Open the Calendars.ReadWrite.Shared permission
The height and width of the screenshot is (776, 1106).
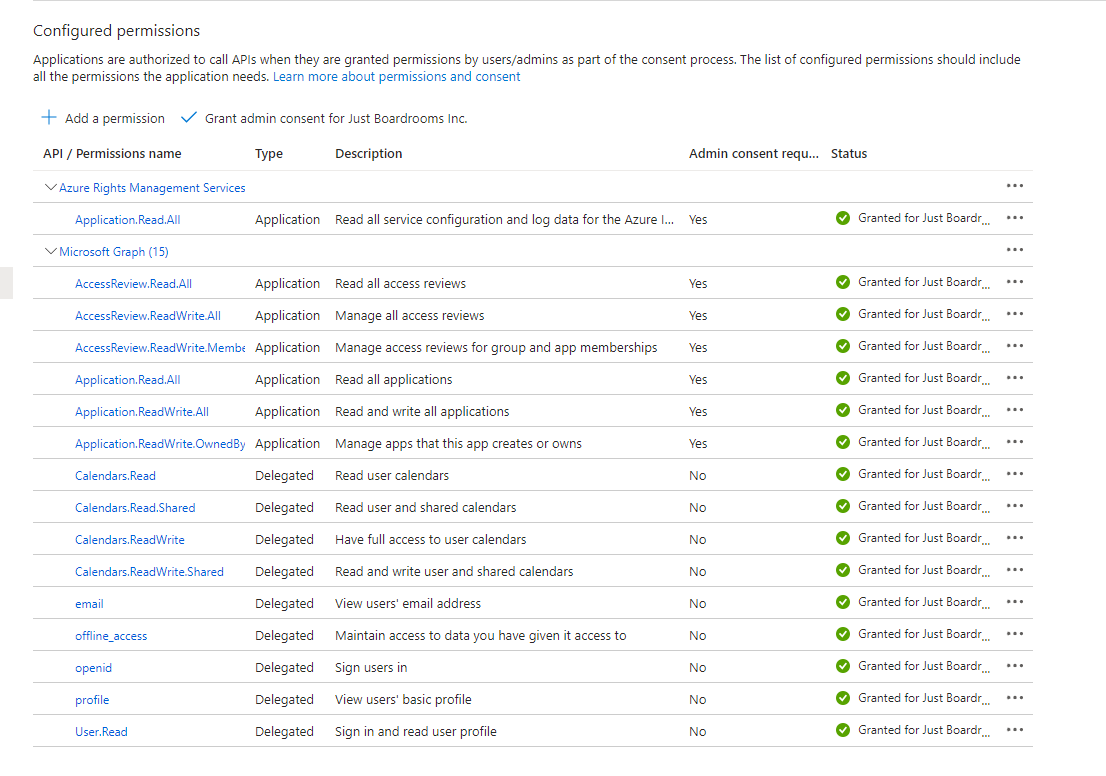coord(149,572)
